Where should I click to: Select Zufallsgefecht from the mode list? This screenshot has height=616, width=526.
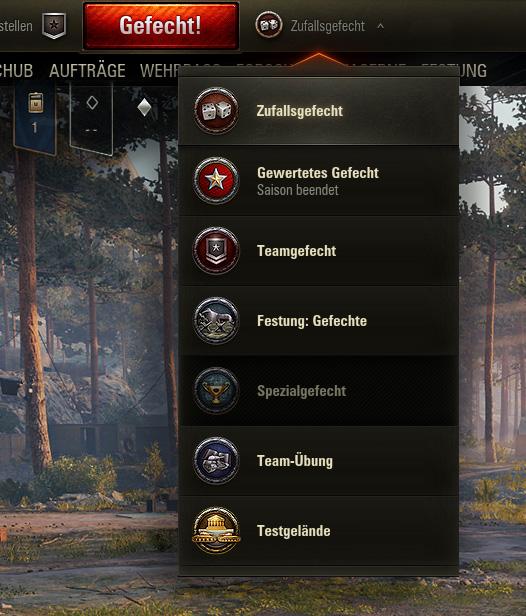[319, 111]
